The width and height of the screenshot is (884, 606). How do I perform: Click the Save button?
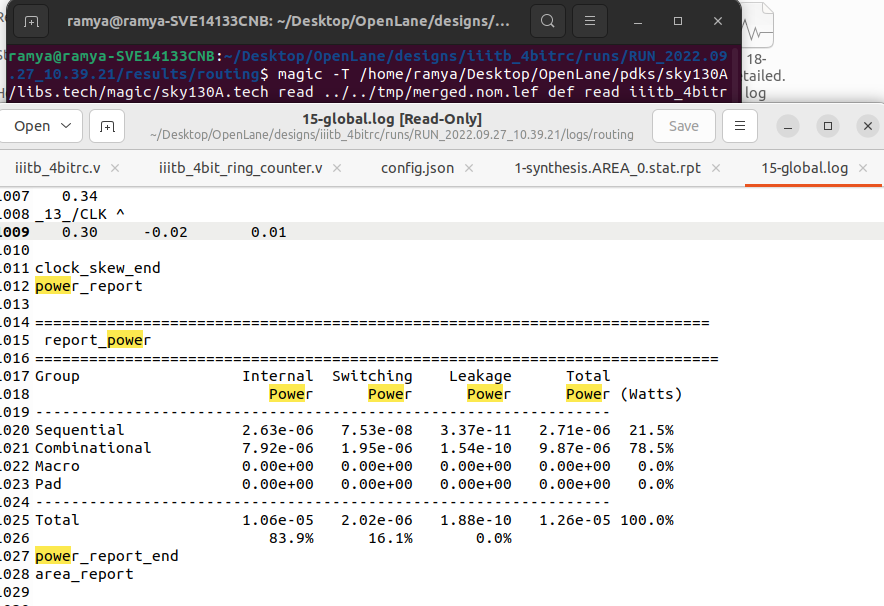click(683, 126)
